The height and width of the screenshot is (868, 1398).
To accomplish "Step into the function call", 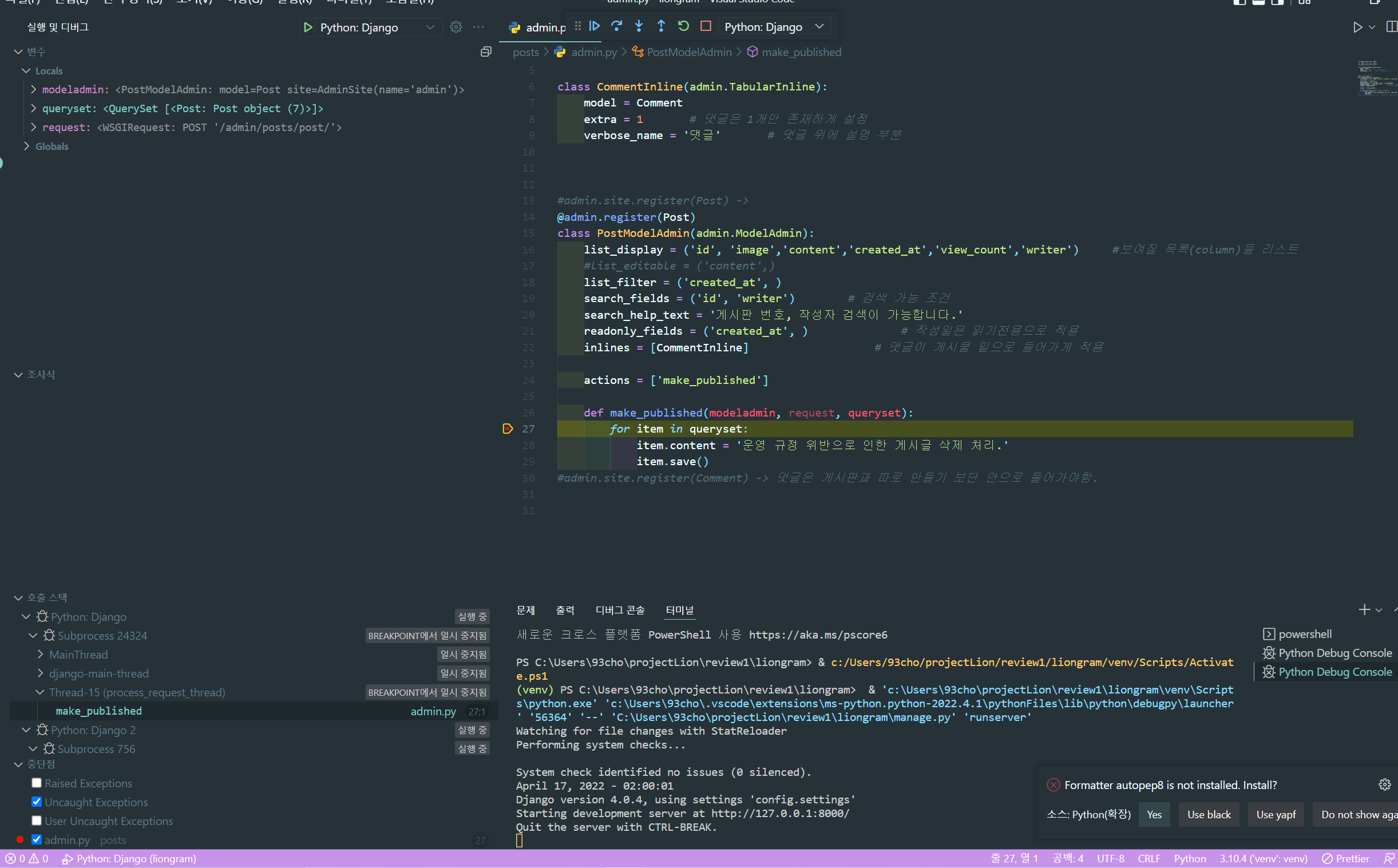I will [639, 26].
